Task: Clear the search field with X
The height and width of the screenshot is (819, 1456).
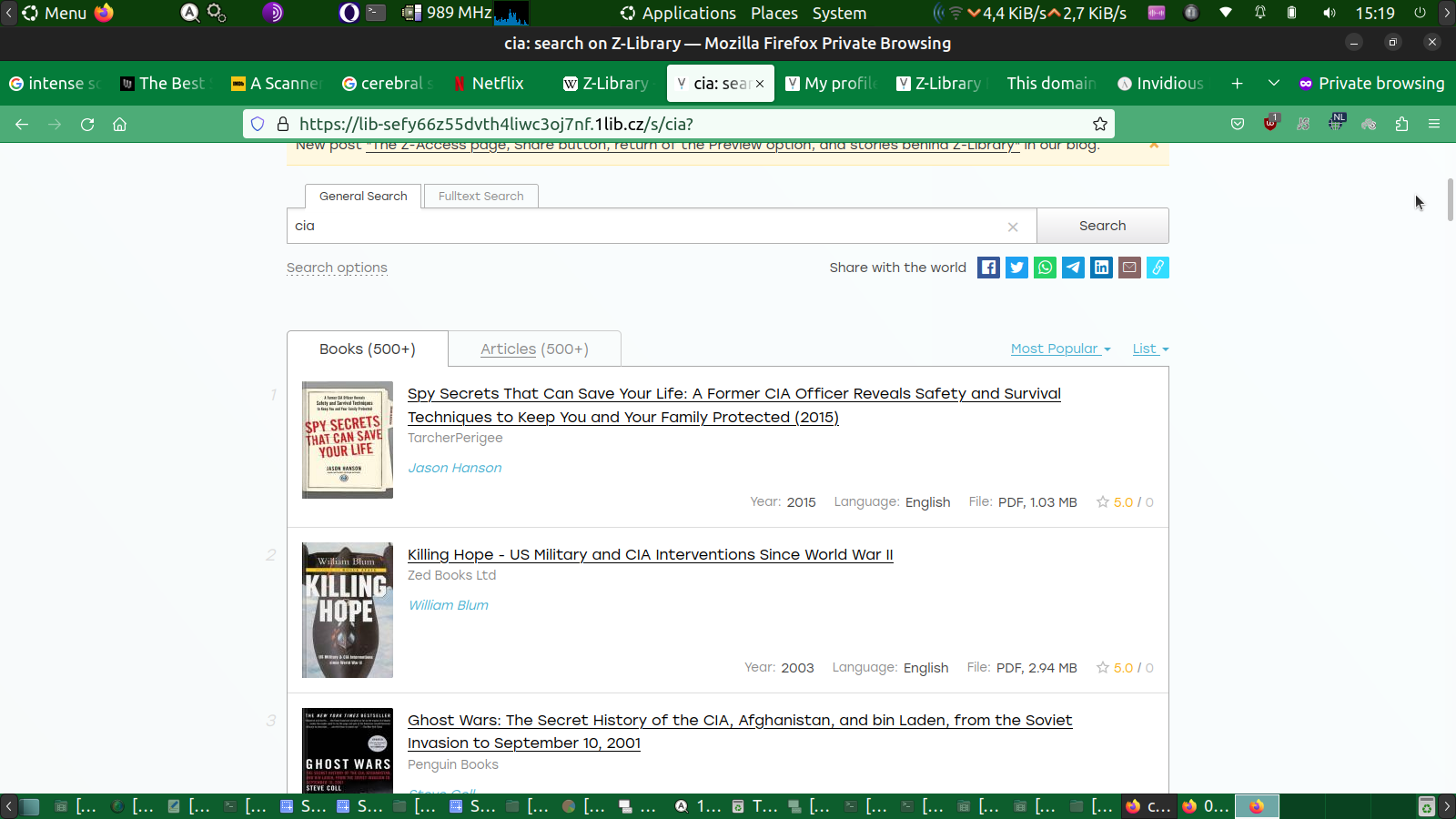Action: (1013, 227)
